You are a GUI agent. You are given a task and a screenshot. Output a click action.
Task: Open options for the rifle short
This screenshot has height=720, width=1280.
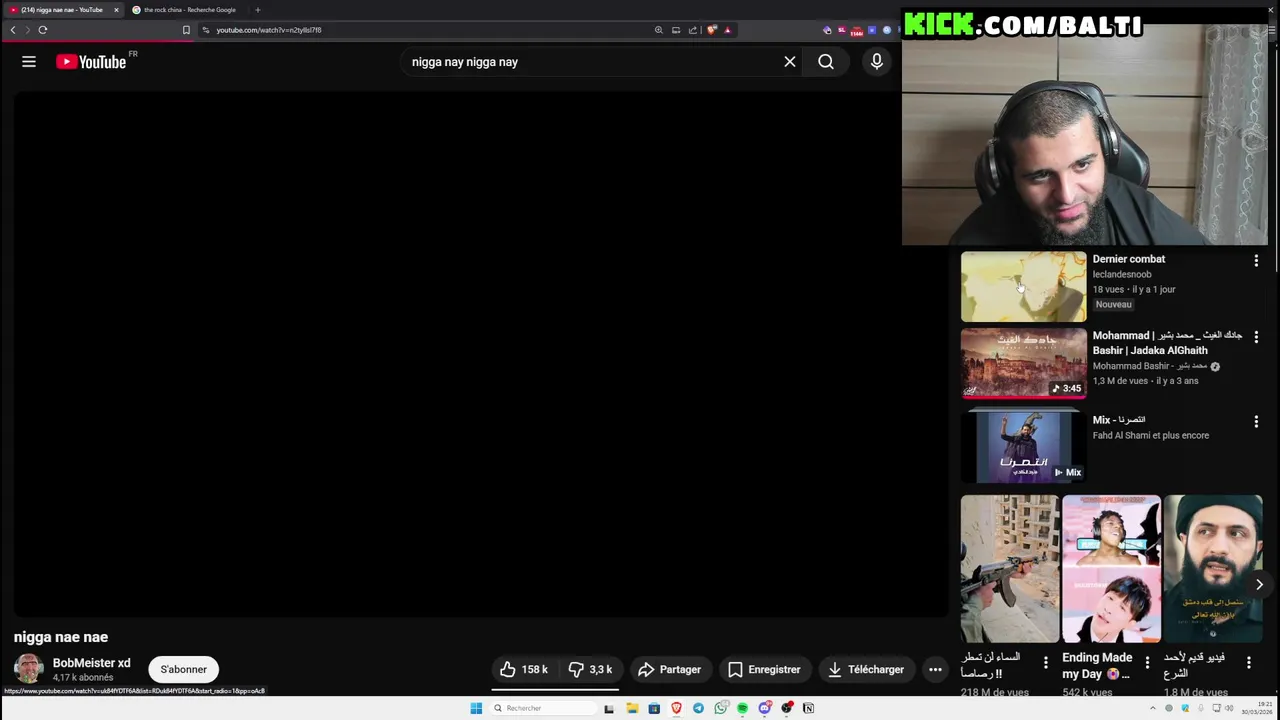[x=1045, y=662]
